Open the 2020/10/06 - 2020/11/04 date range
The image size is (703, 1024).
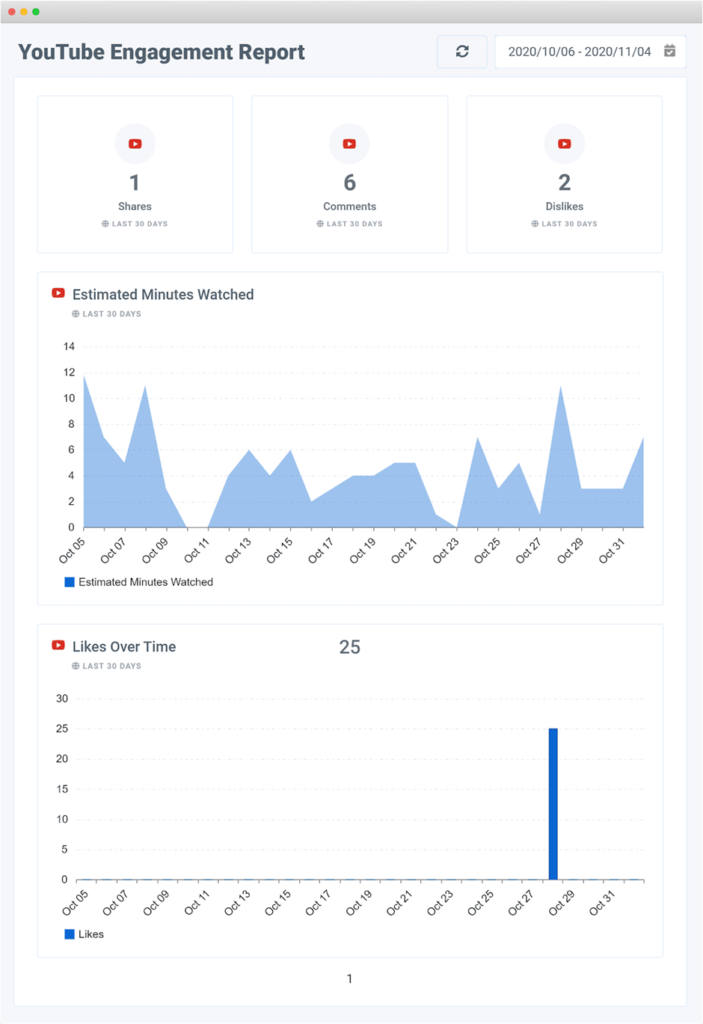(578, 52)
